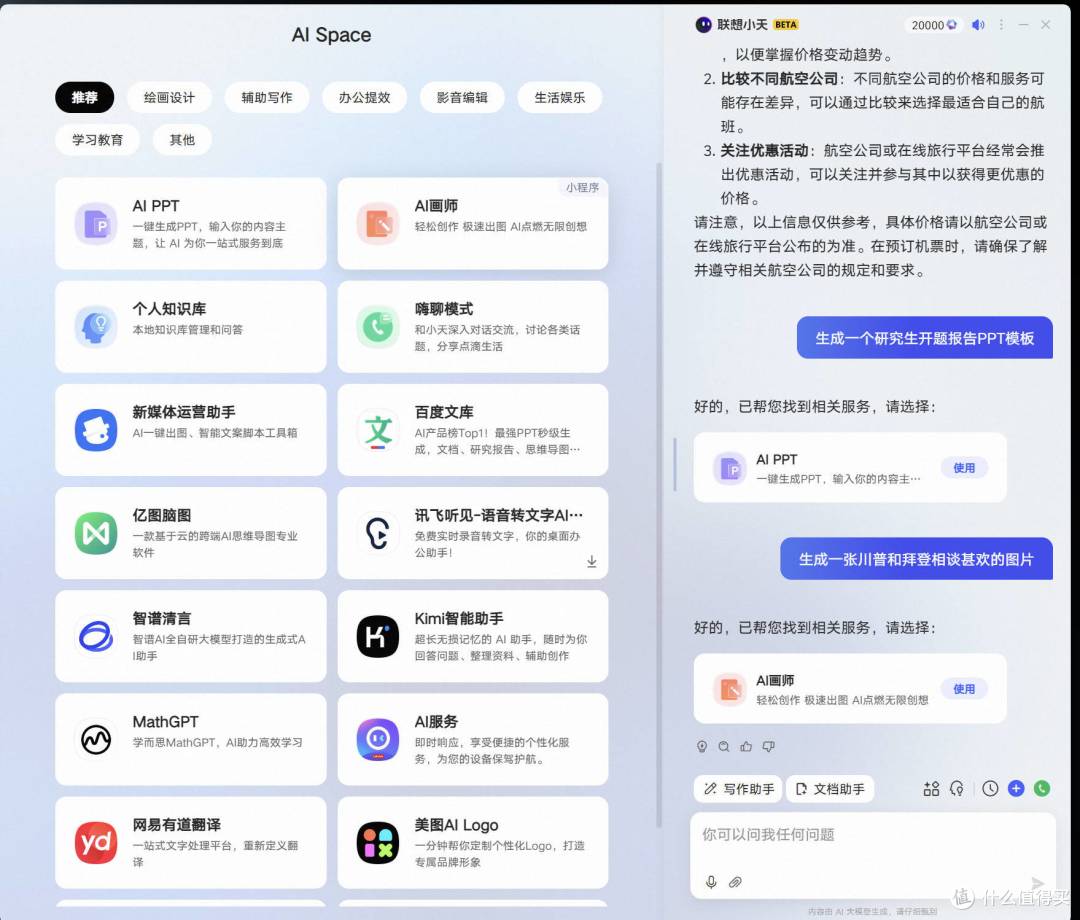This screenshot has height=920, width=1080.
Task: Click the 讯飞听见 ear icon
Action: [x=377, y=533]
